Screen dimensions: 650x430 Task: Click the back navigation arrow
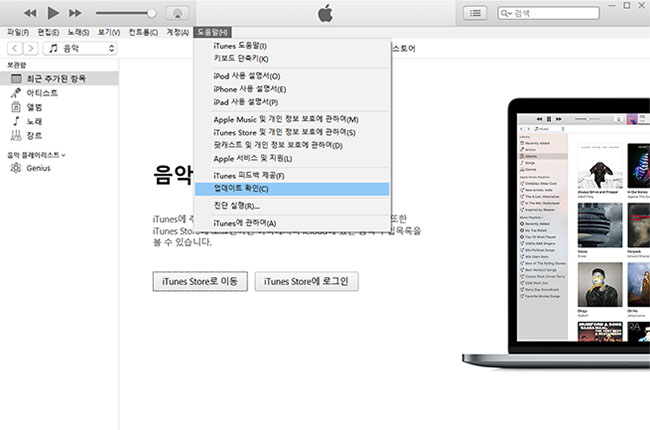coord(15,49)
